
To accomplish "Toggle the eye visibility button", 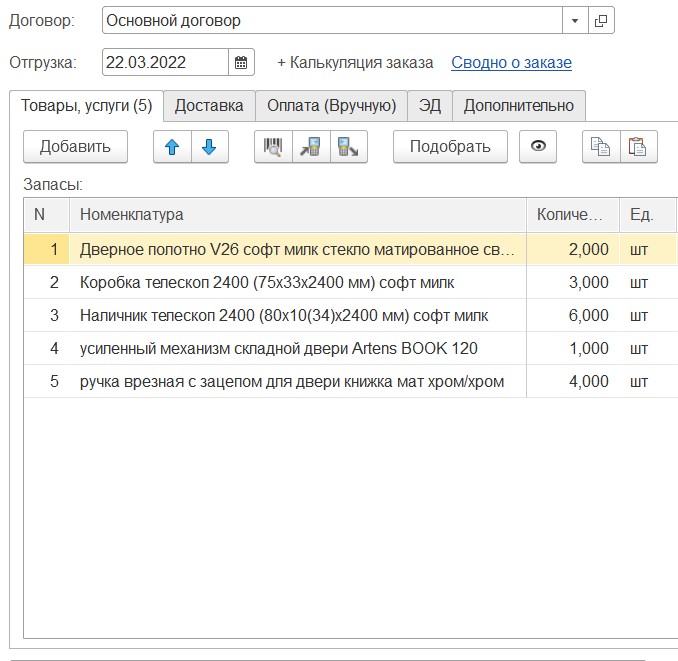I will pyautogui.click(x=539, y=147).
